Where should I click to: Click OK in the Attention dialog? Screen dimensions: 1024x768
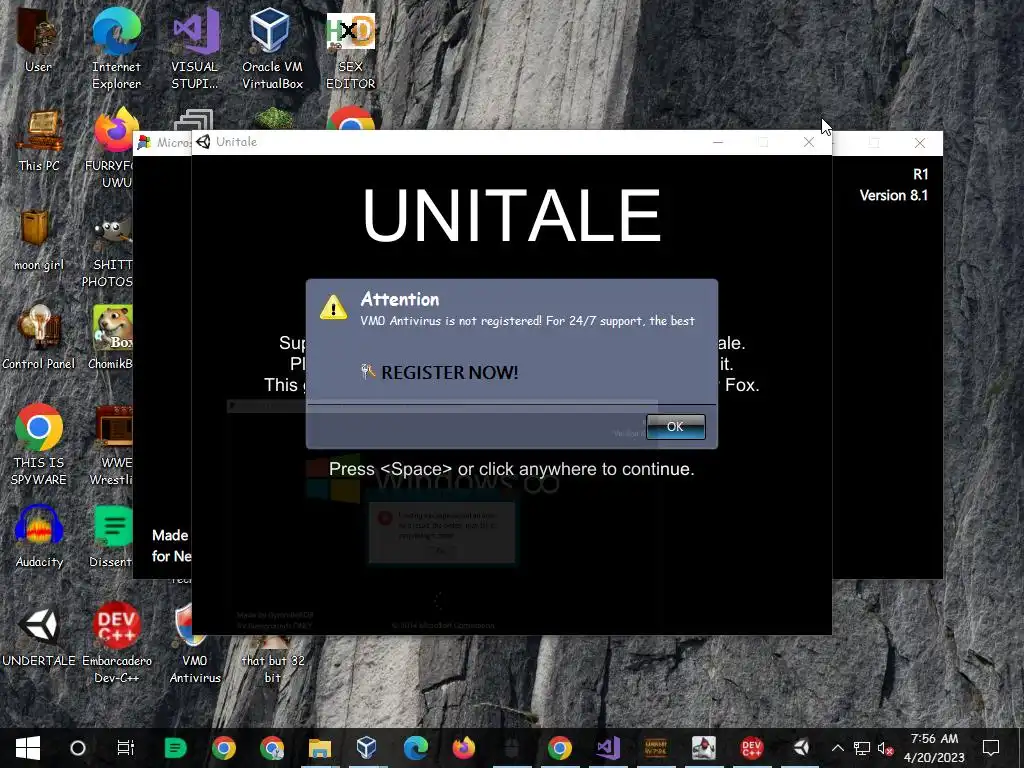(675, 426)
